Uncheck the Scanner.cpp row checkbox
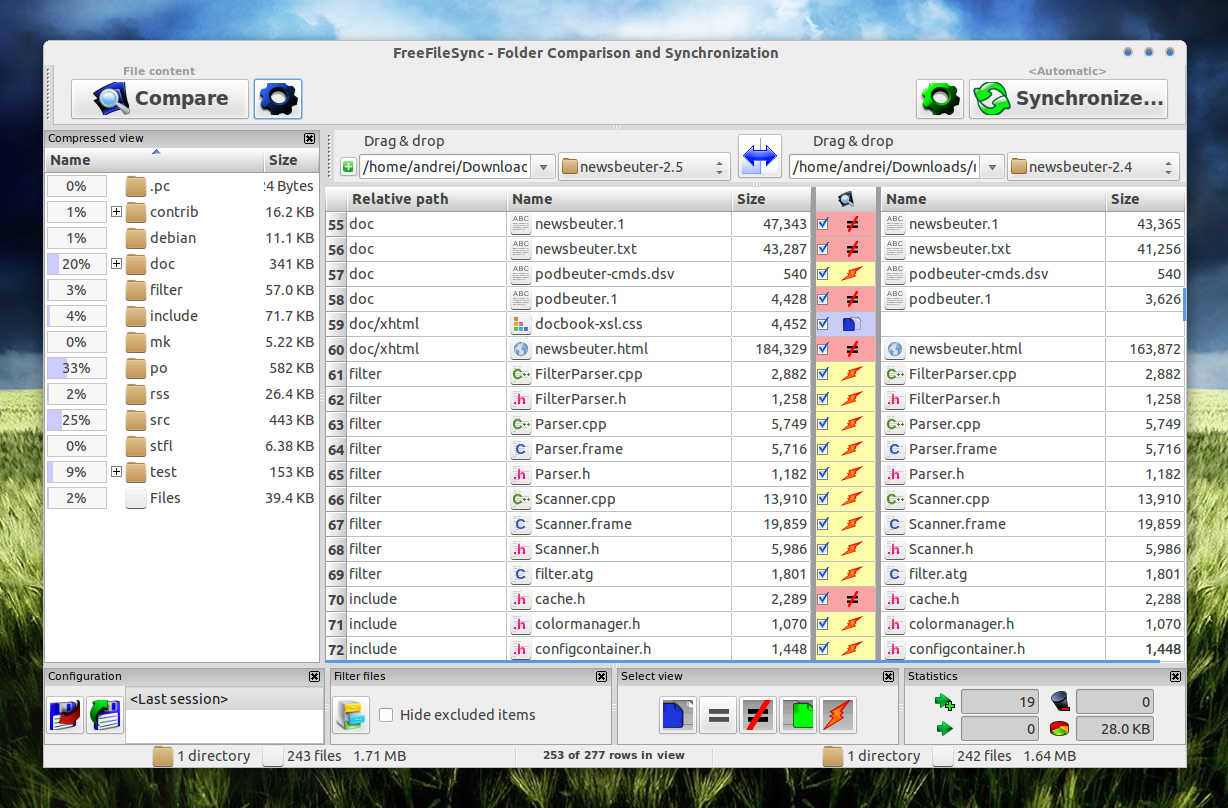Image resolution: width=1228 pixels, height=808 pixels. (x=823, y=499)
